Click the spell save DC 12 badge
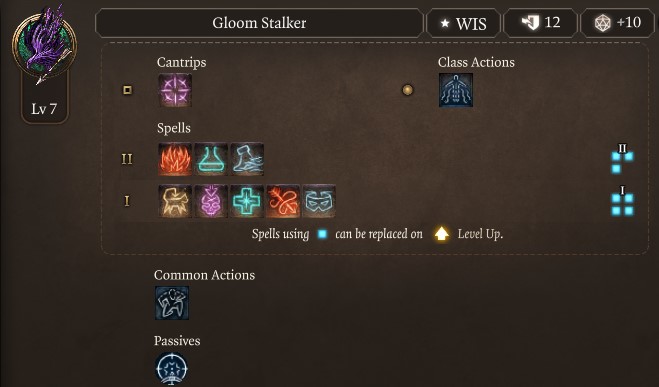This screenshot has width=659, height=387. (x=540, y=23)
